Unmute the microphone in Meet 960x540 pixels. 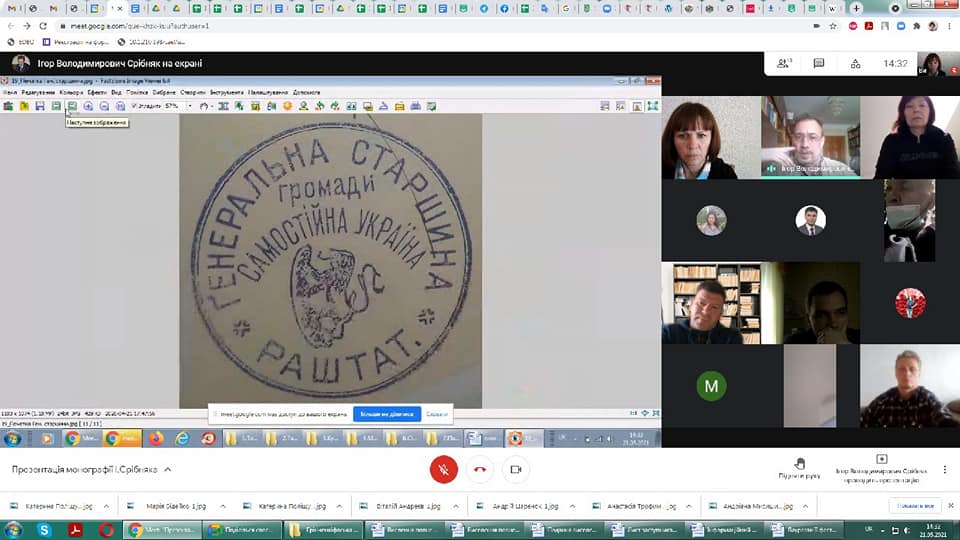pos(444,469)
